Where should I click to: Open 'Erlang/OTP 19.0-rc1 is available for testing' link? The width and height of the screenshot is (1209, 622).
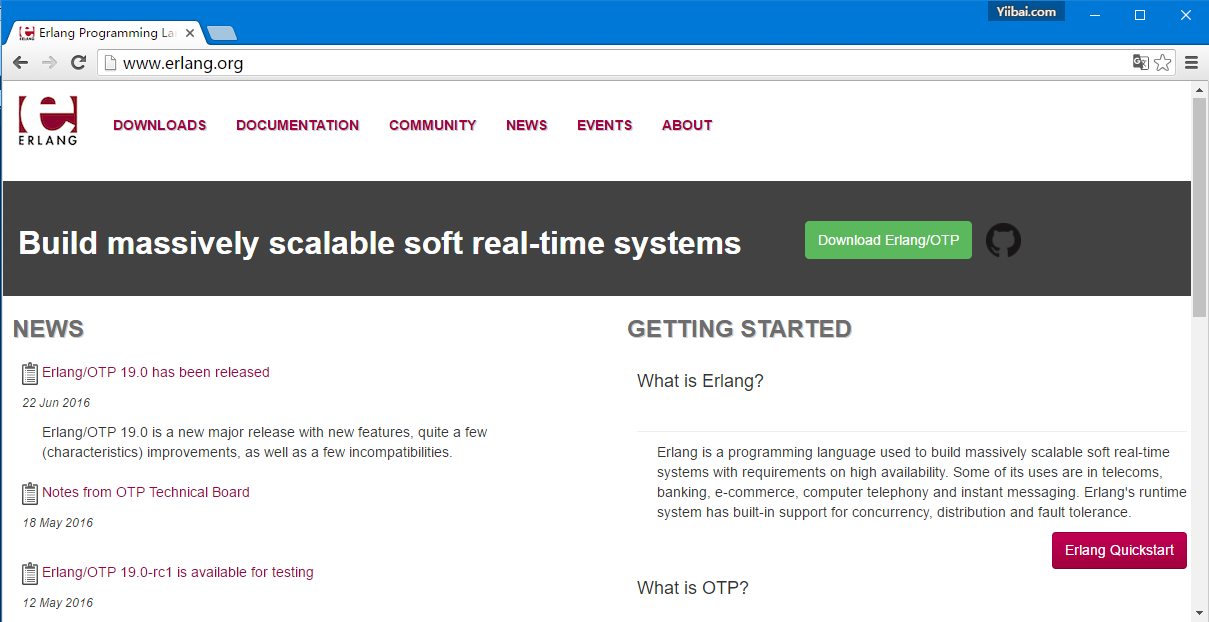point(178,572)
